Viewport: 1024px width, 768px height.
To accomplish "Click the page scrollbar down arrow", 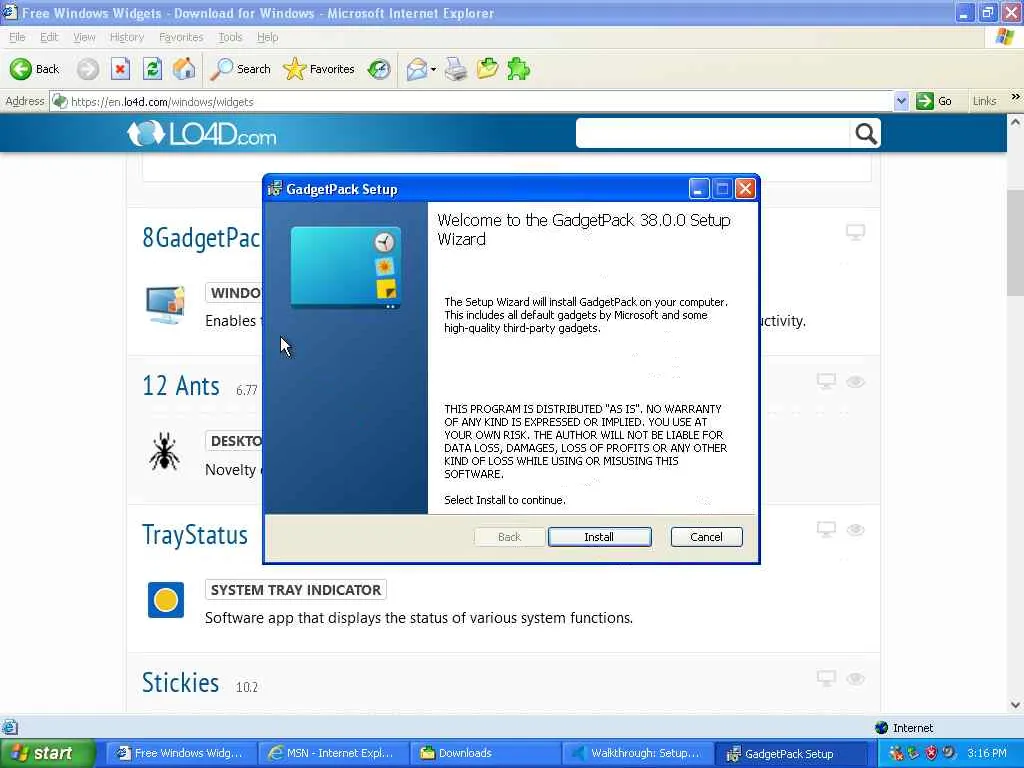I will point(1016,705).
